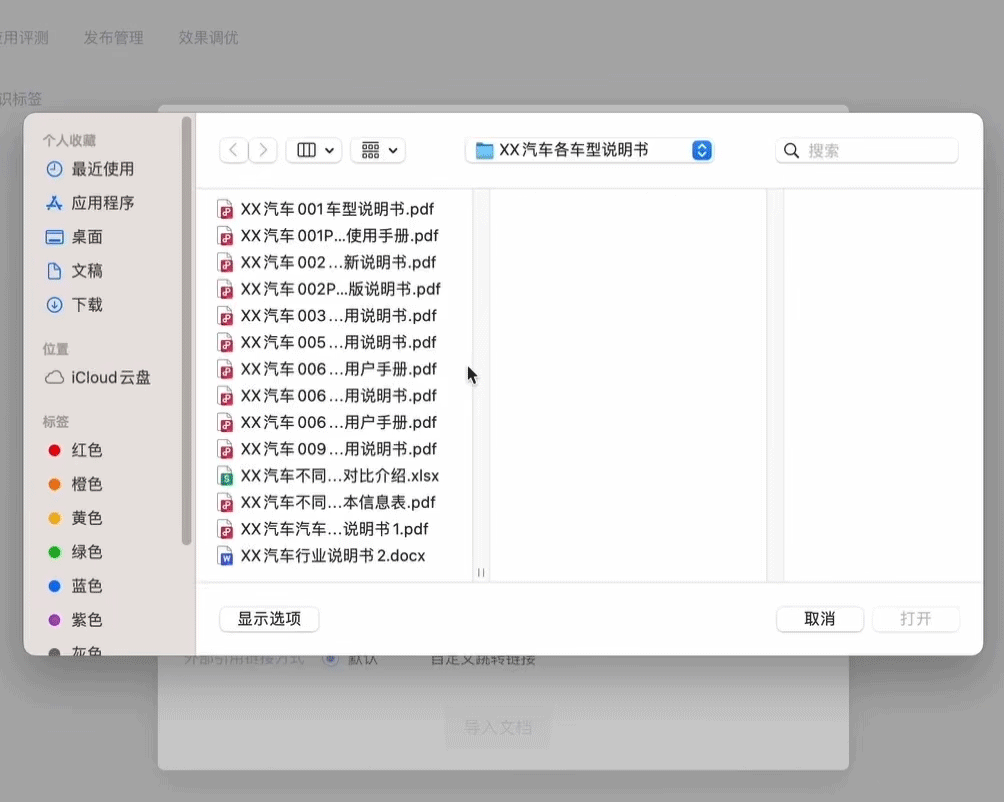Click the back navigation arrow
This screenshot has height=802, width=1004.
[233, 150]
